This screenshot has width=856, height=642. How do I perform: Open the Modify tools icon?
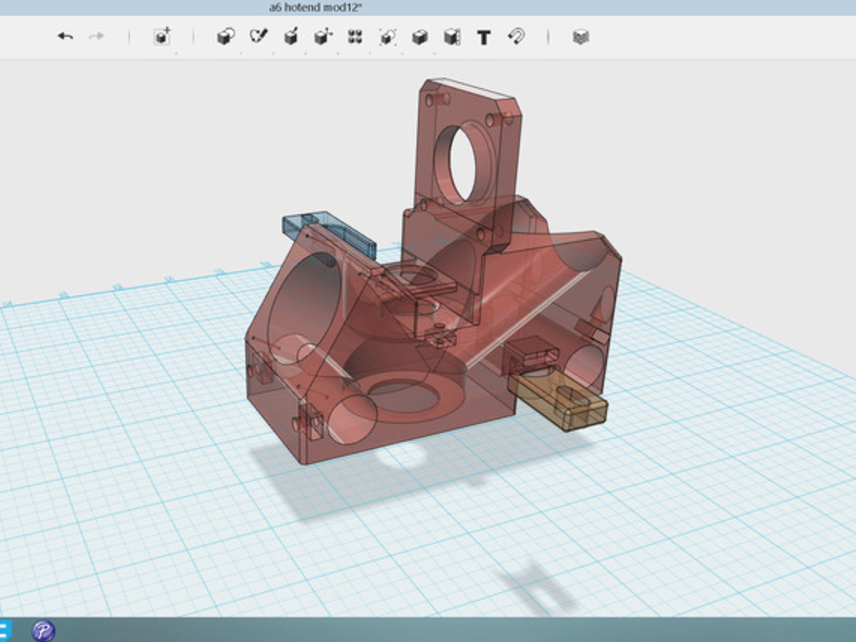tap(322, 37)
